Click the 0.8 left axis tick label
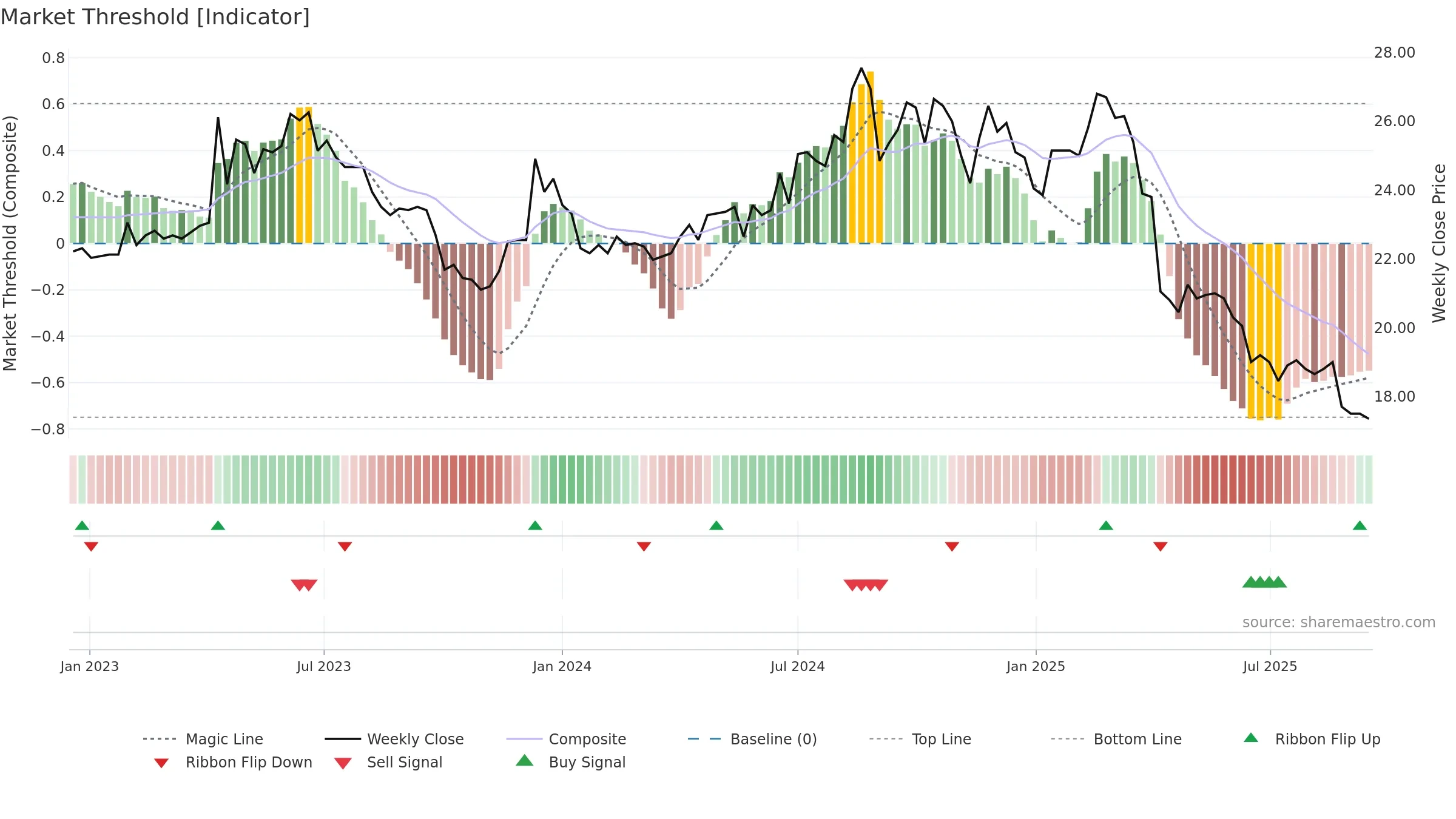Viewport: 1456px width, 819px height. [x=53, y=58]
